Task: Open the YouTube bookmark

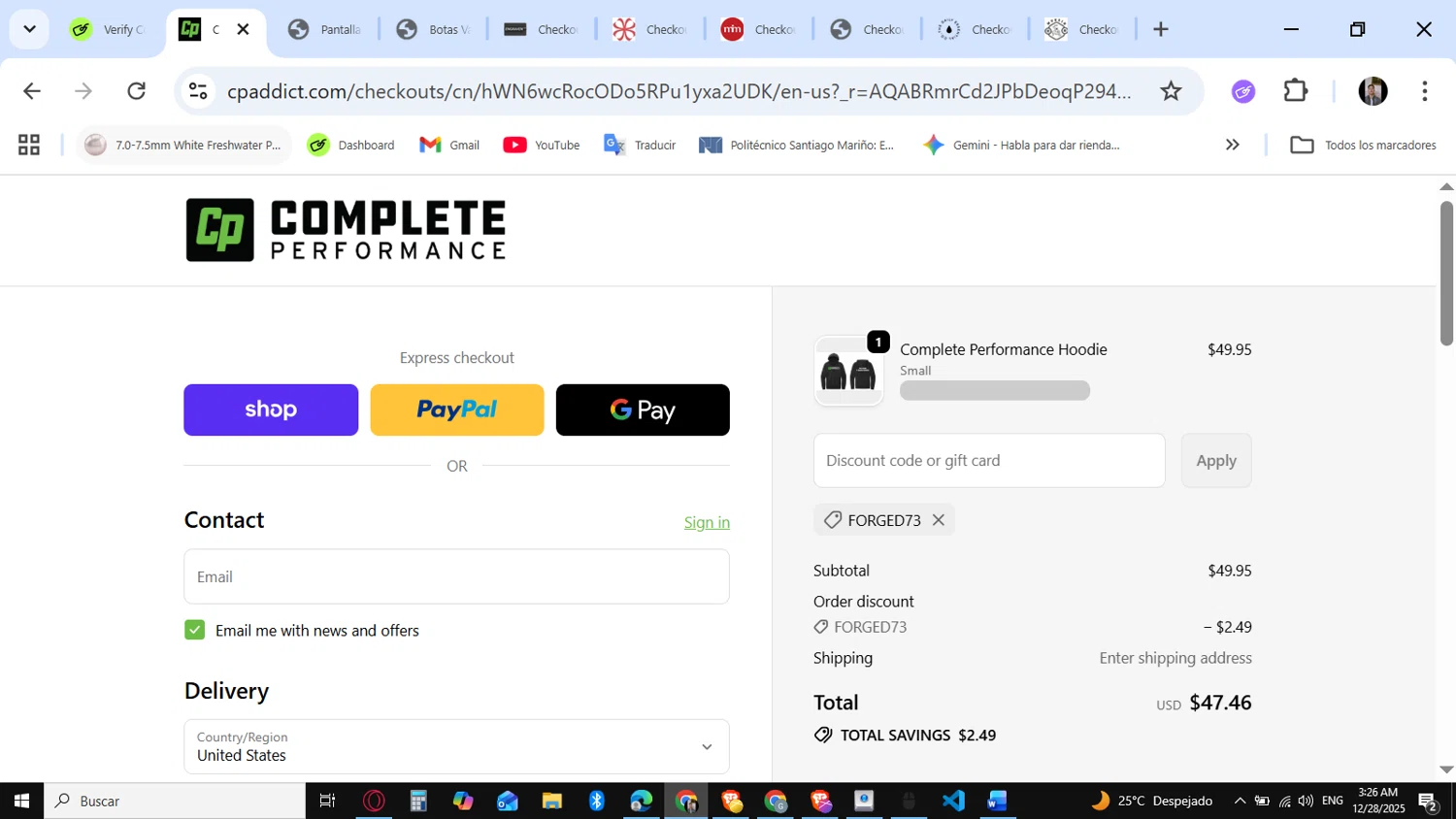Action: (x=542, y=146)
